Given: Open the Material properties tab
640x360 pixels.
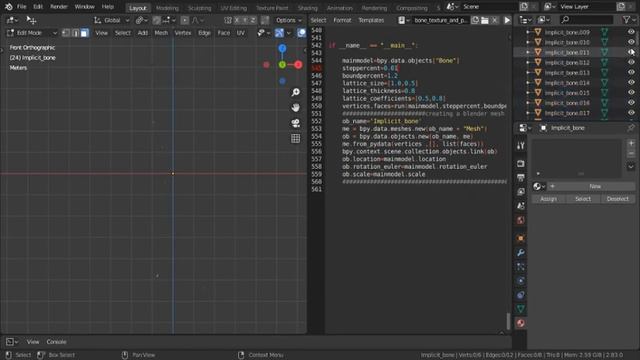Looking at the screenshot, I should pos(520,323).
